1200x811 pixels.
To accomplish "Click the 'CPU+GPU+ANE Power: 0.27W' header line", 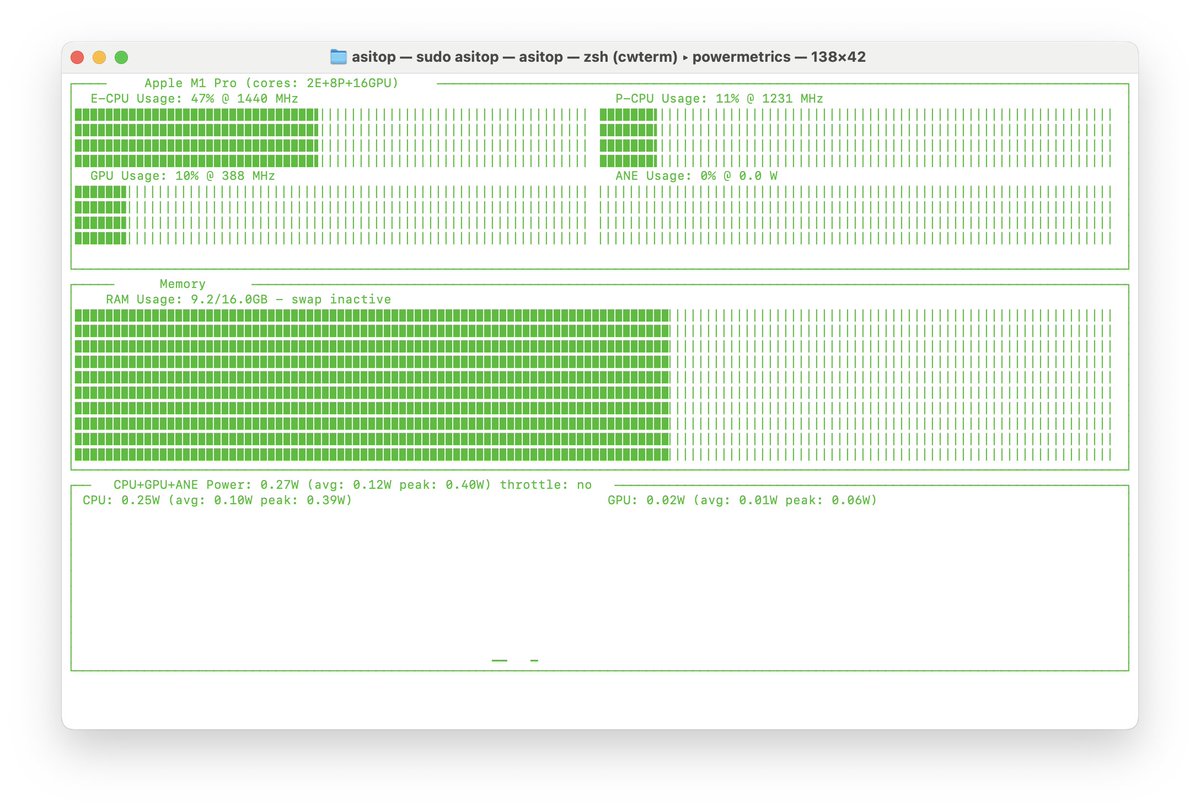I will click(x=353, y=484).
